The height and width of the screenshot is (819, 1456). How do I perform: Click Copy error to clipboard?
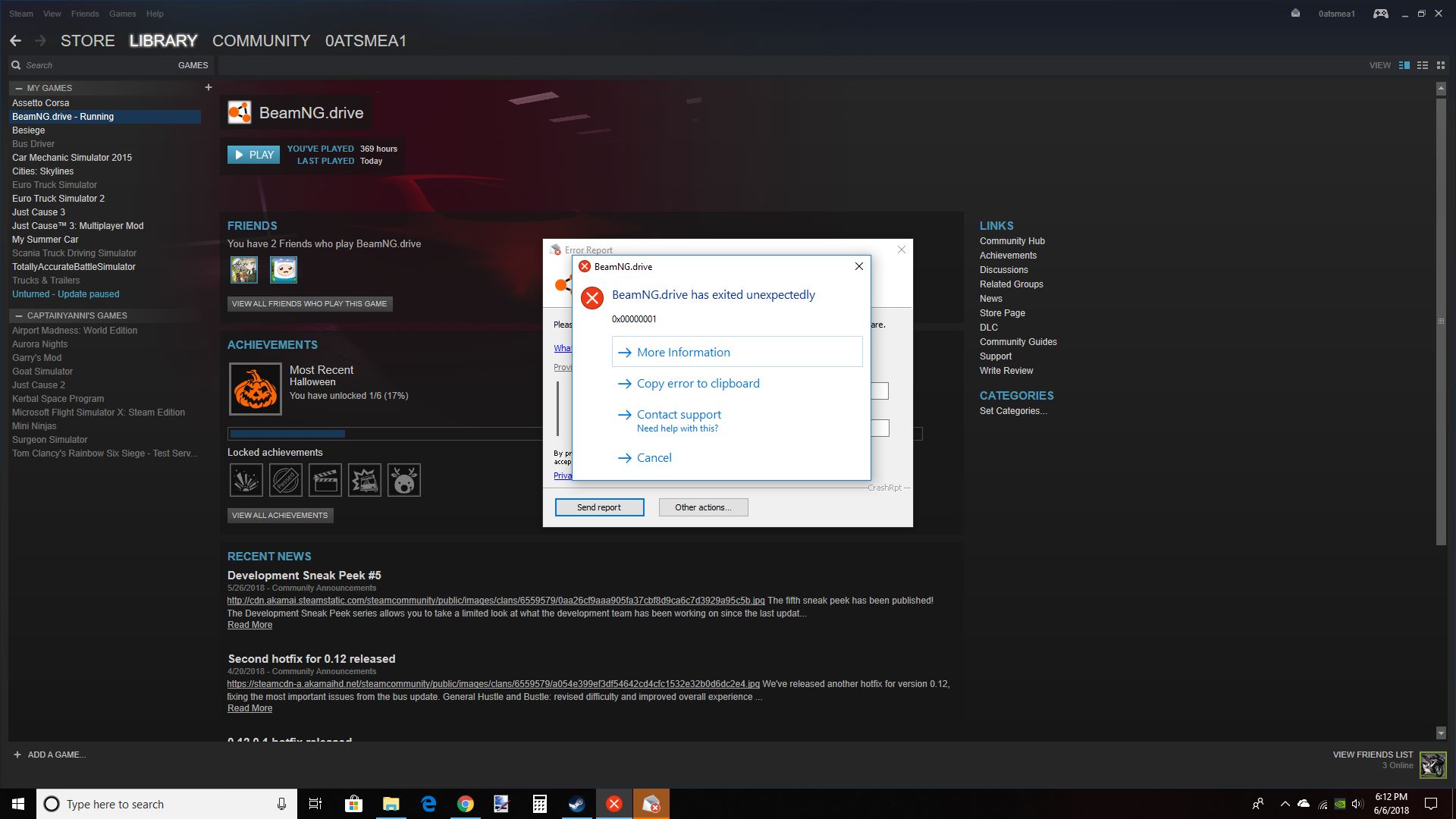(x=698, y=384)
